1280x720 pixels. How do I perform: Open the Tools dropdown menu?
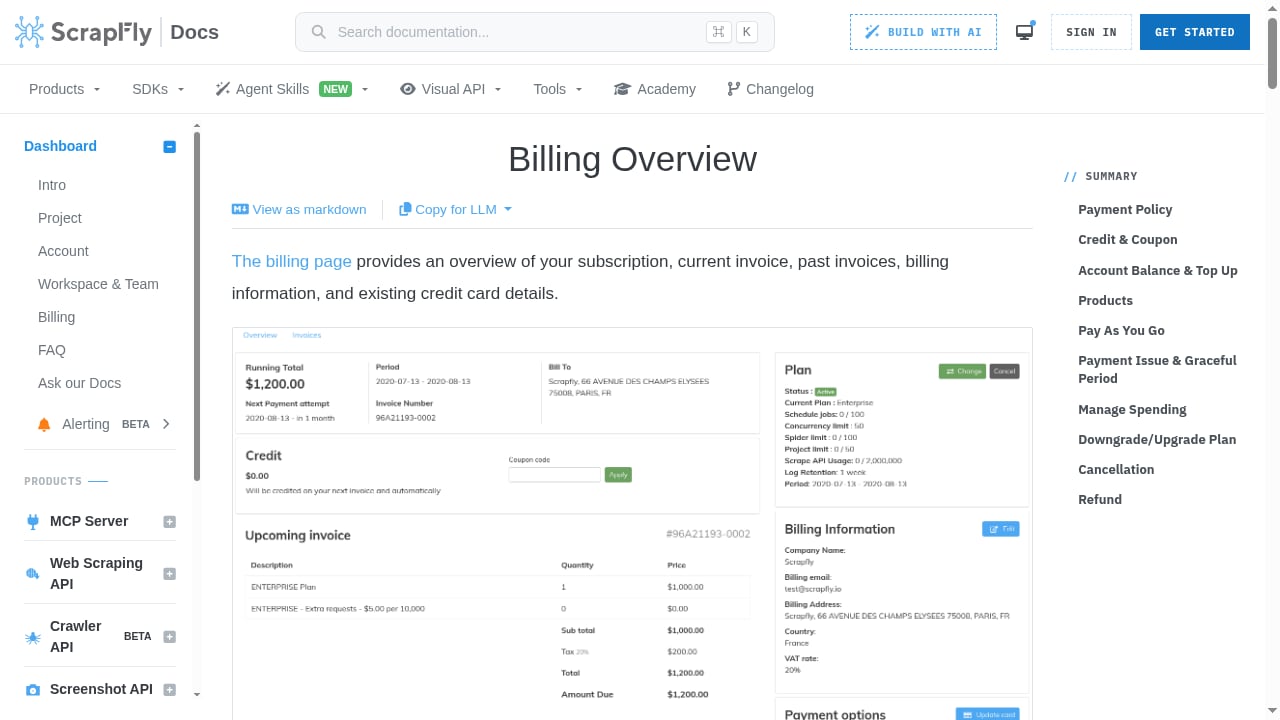pyautogui.click(x=557, y=89)
